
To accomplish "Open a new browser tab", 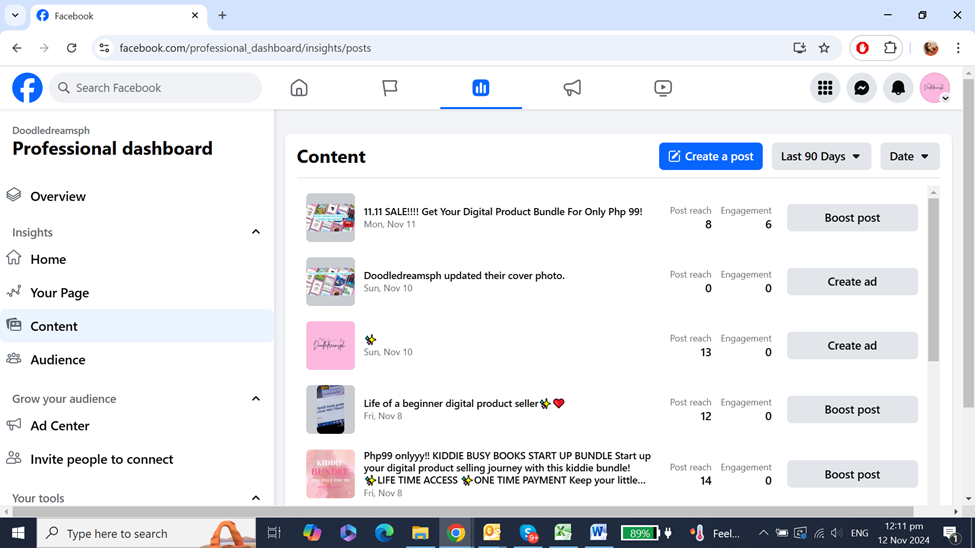I will (222, 16).
